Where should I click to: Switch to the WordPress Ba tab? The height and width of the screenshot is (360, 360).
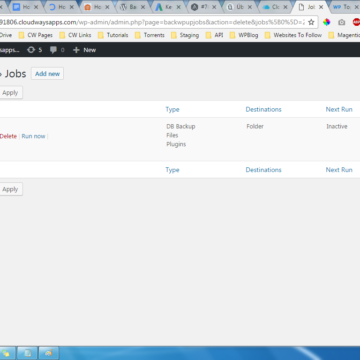tap(132, 7)
